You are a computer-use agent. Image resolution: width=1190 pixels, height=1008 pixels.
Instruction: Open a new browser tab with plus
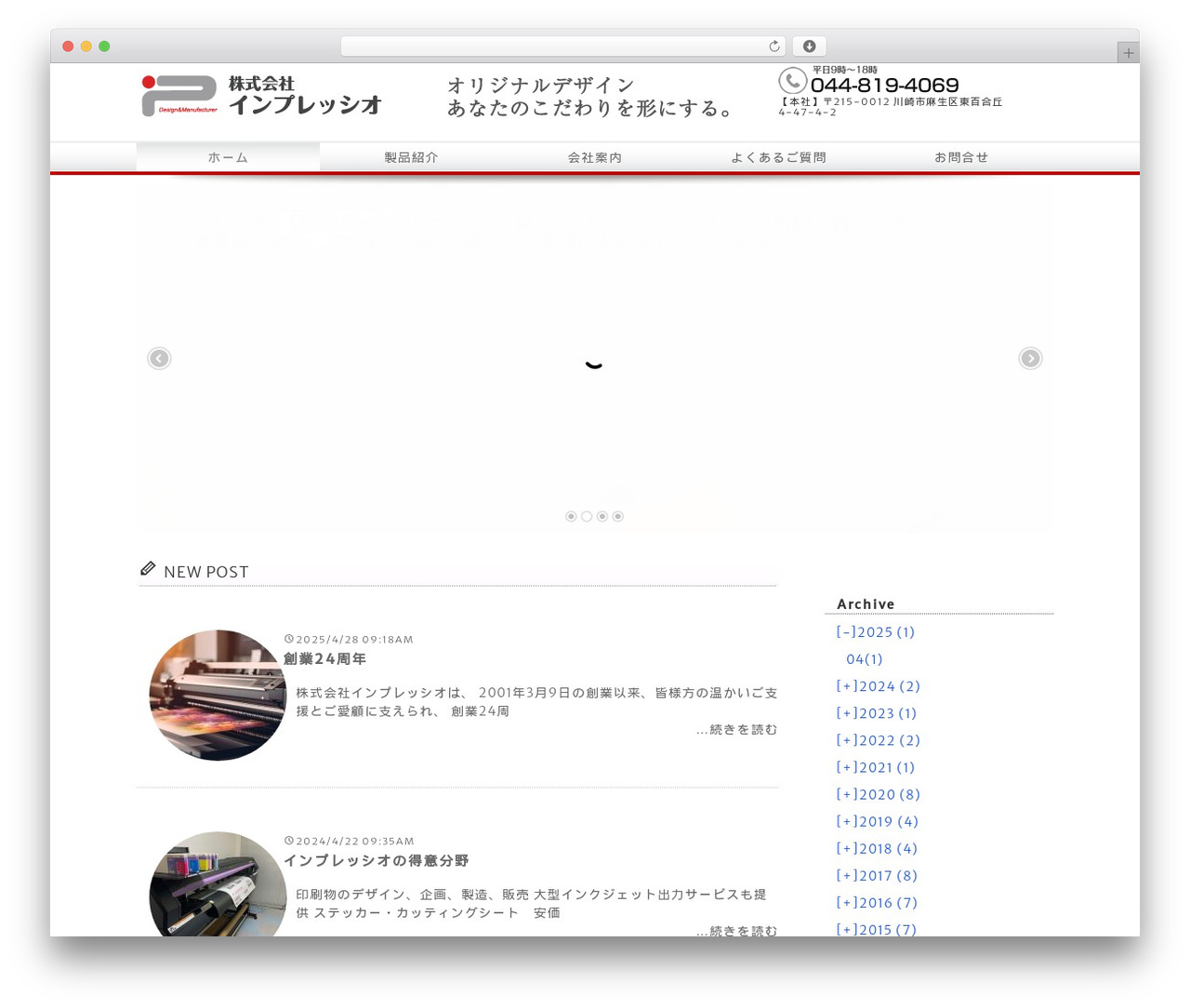[x=1129, y=53]
